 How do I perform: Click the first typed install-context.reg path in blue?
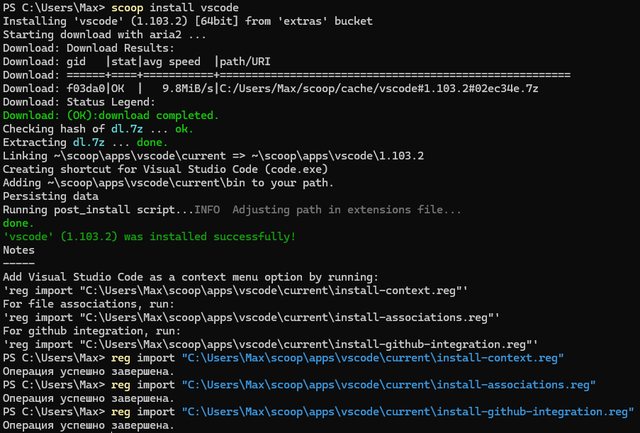tap(373, 357)
